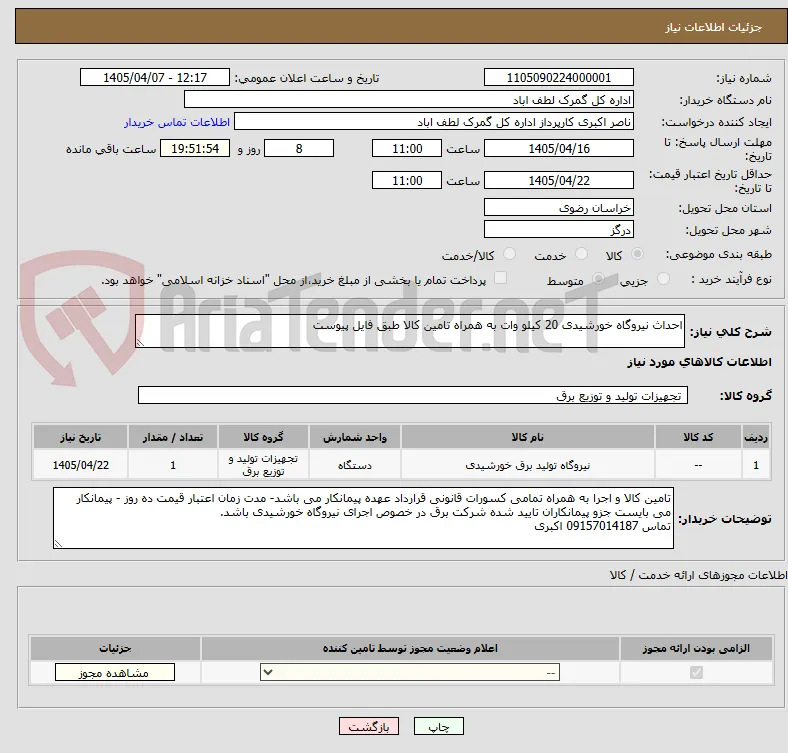This screenshot has width=788, height=753.
Task: Click the remaining time field 19:51:54
Action: tap(195, 148)
